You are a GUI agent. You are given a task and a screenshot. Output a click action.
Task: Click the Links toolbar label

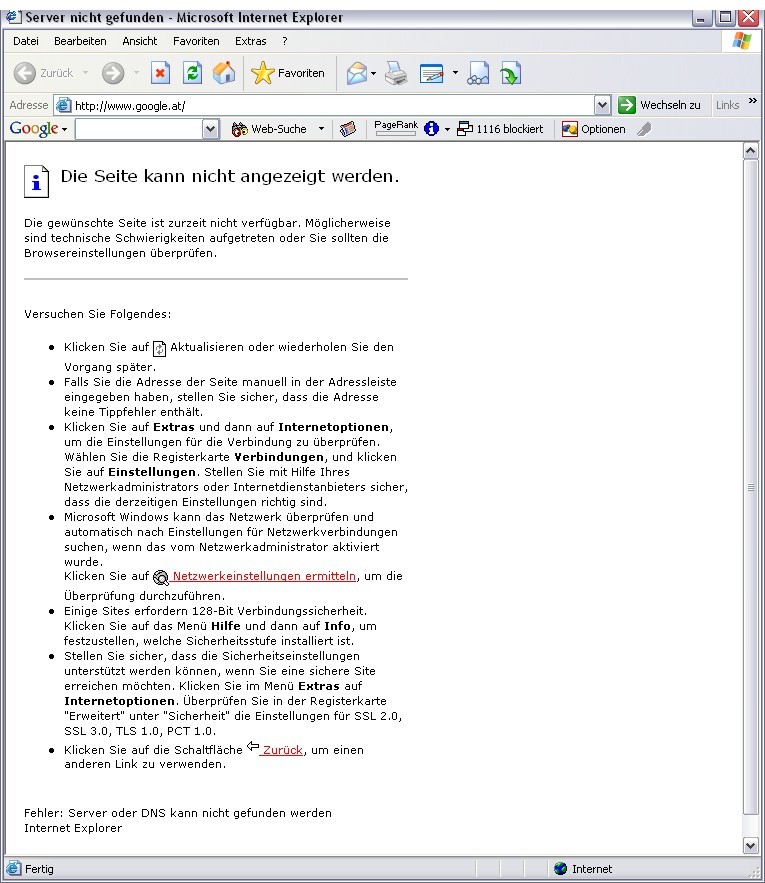coord(727,105)
